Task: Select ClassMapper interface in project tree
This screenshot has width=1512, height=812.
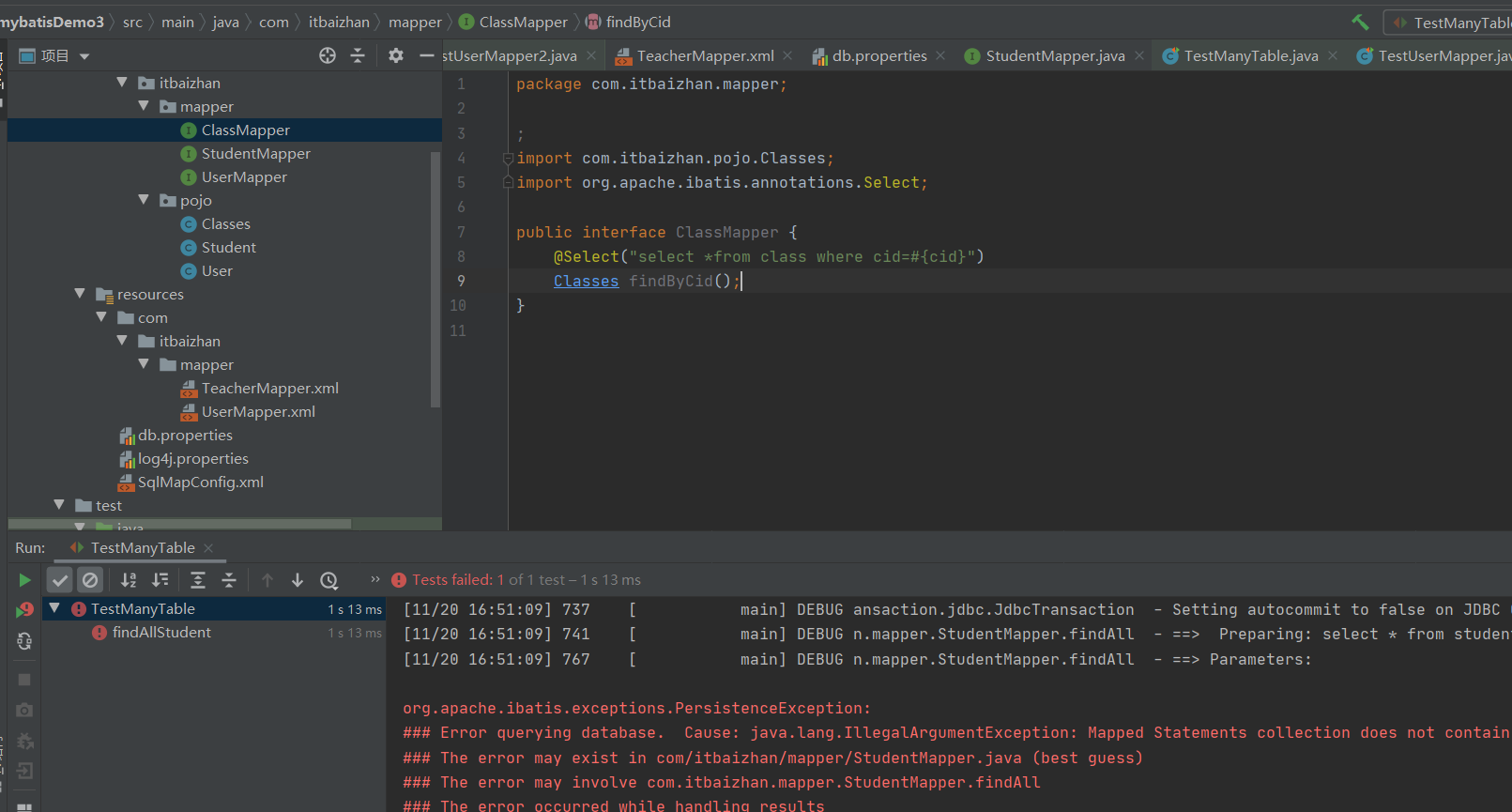Action: click(246, 130)
